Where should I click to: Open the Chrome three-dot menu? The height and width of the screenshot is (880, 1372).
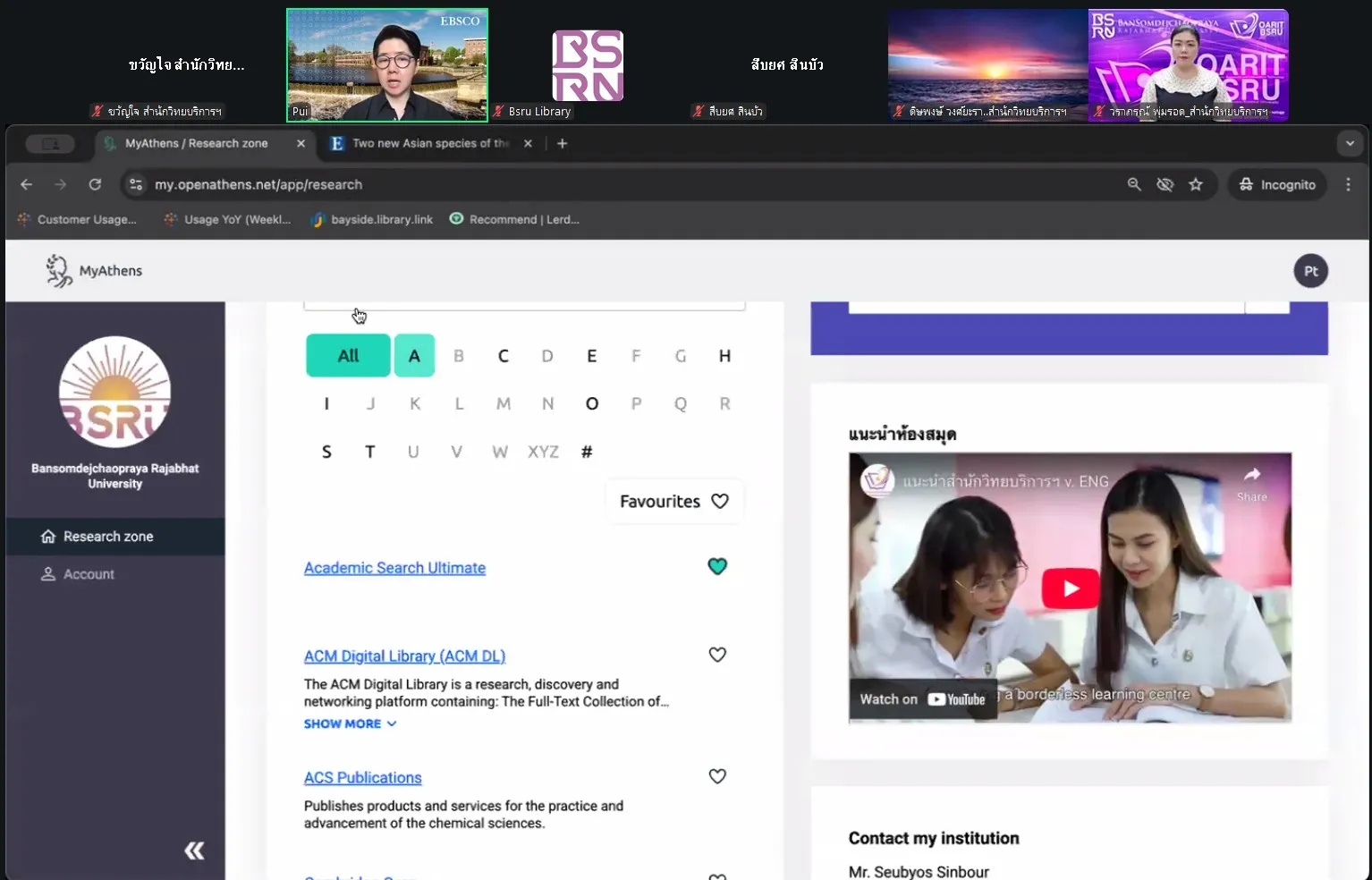[x=1348, y=184]
